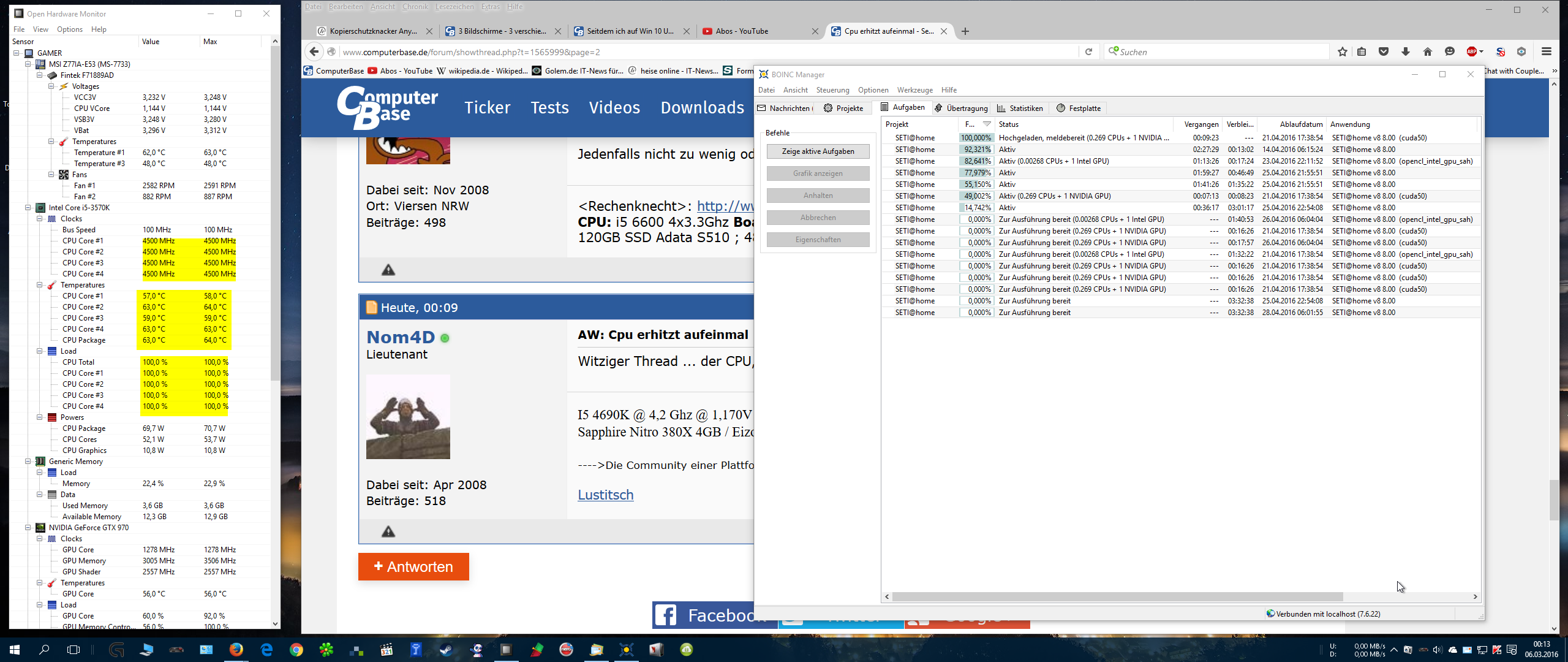Collapse the Voltages tree group

(x=51, y=86)
